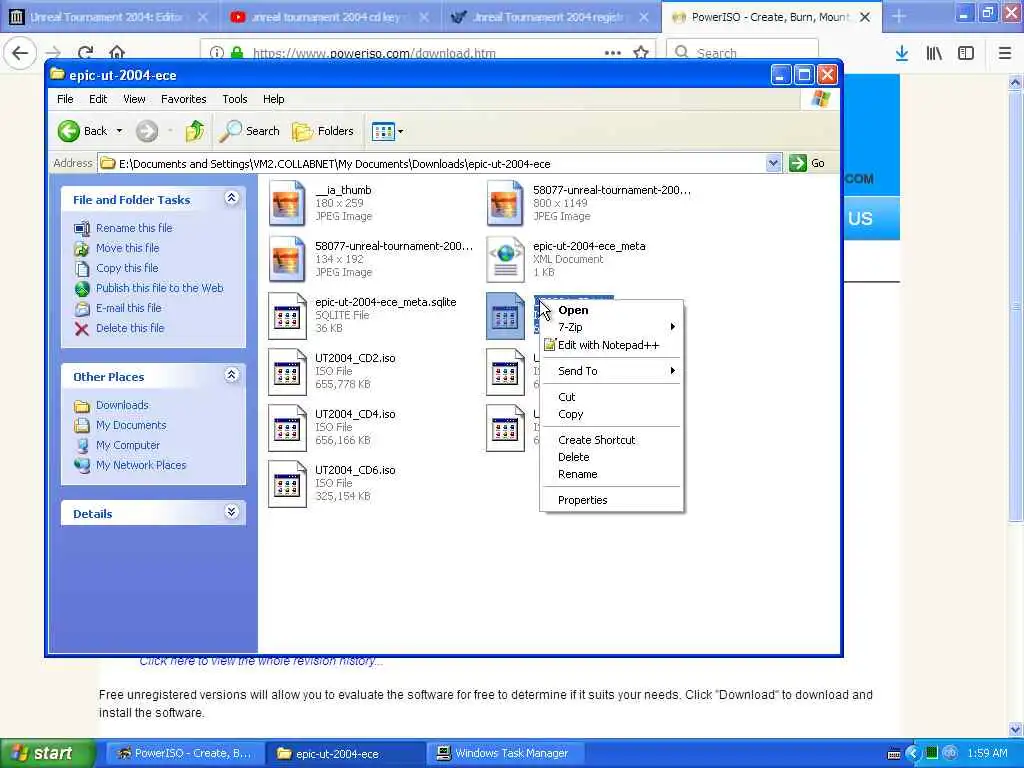Choose Open in the context menu
This screenshot has width=1024, height=768.
pyautogui.click(x=612, y=310)
